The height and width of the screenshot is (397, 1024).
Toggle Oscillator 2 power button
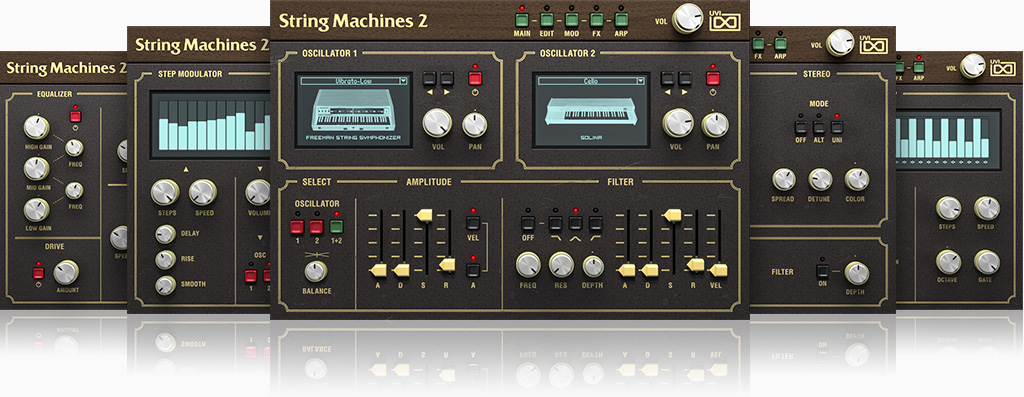(712, 79)
